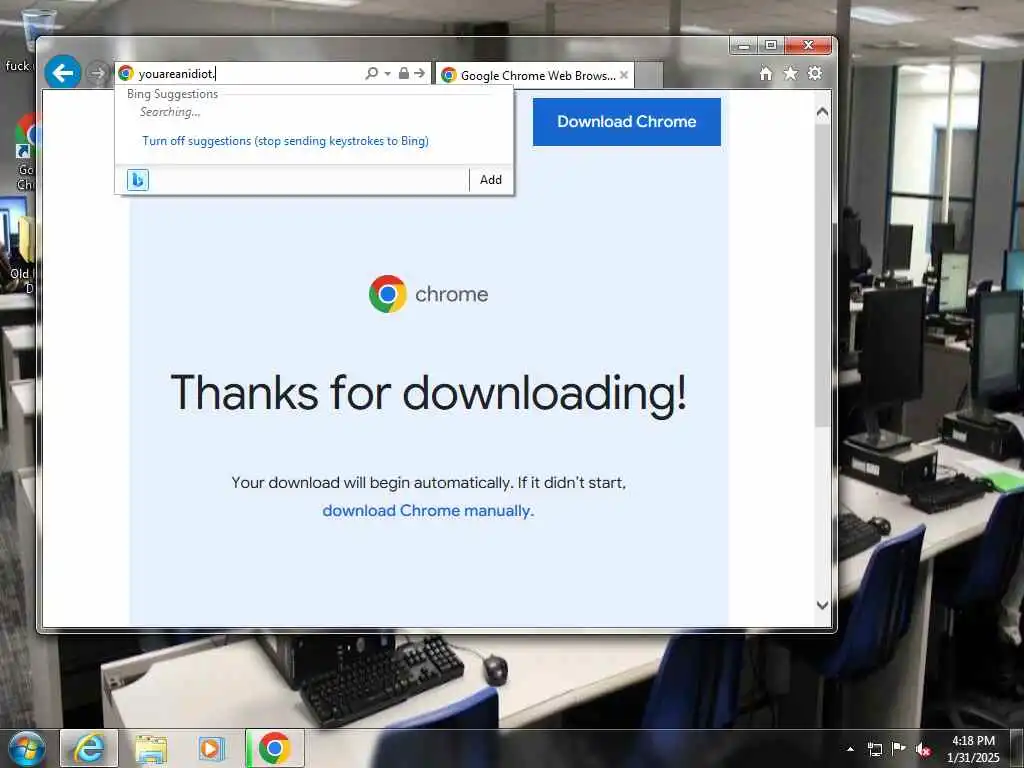Screen dimensions: 1024x768
Task: Open File Explorer from taskbar
Action: 151,748
